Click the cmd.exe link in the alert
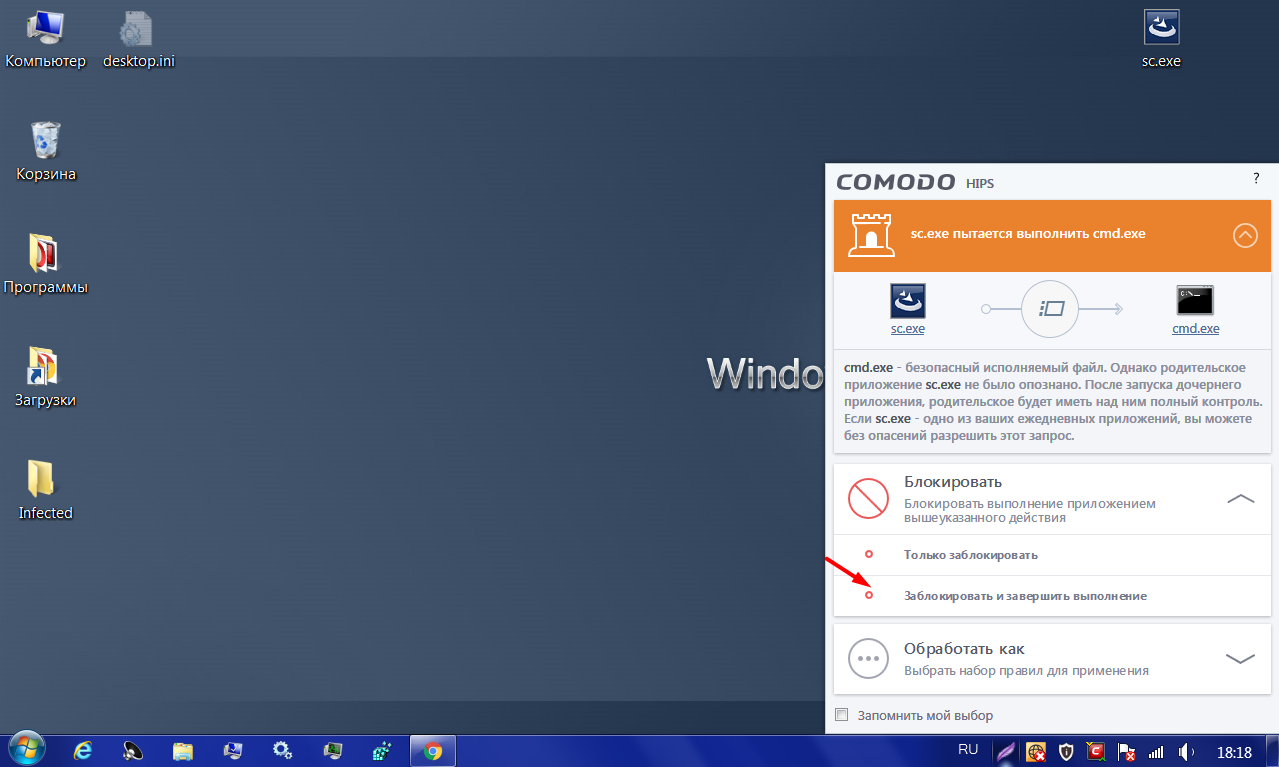The height and width of the screenshot is (767, 1279). [1196, 328]
